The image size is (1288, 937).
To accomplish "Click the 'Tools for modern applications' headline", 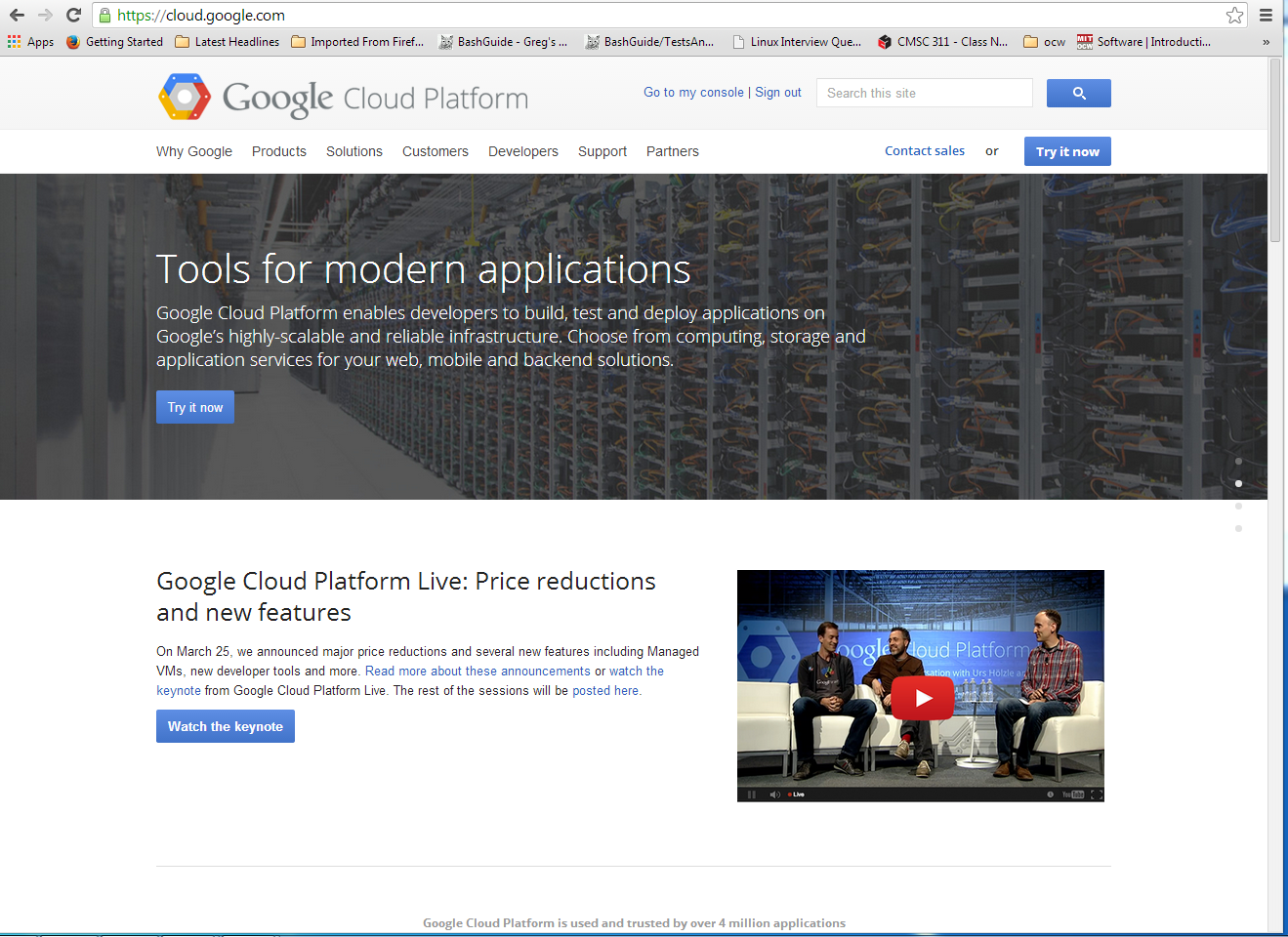I will click(424, 268).
